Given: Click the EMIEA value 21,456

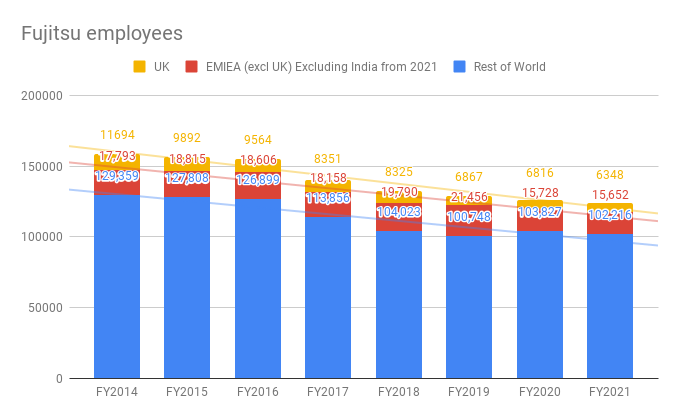Looking at the screenshot, I should coord(469,197).
